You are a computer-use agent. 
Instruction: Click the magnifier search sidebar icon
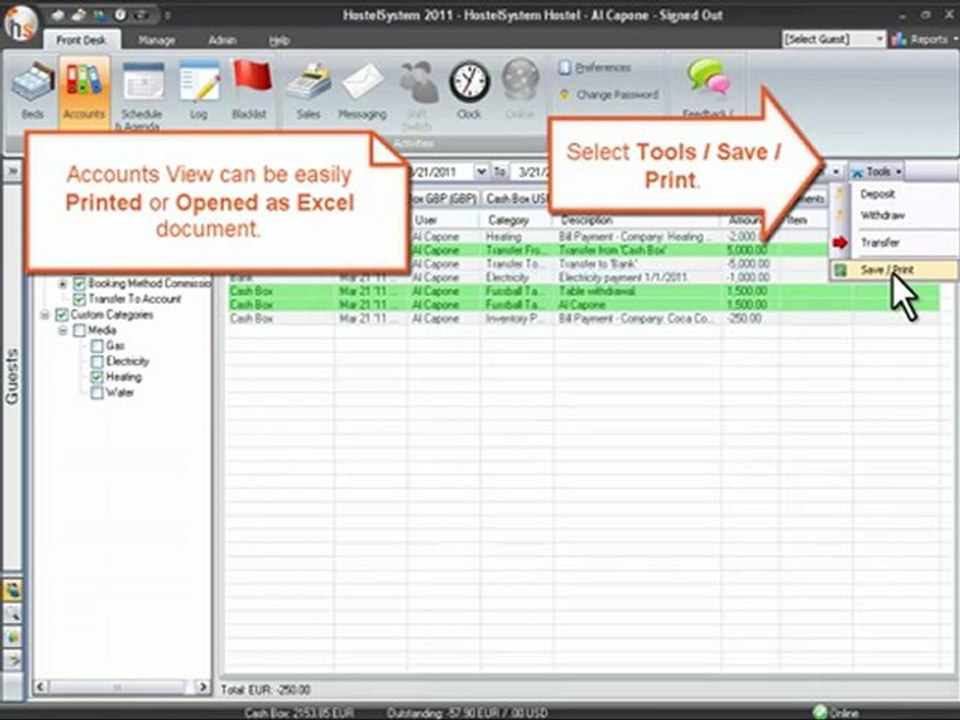pyautogui.click(x=12, y=613)
